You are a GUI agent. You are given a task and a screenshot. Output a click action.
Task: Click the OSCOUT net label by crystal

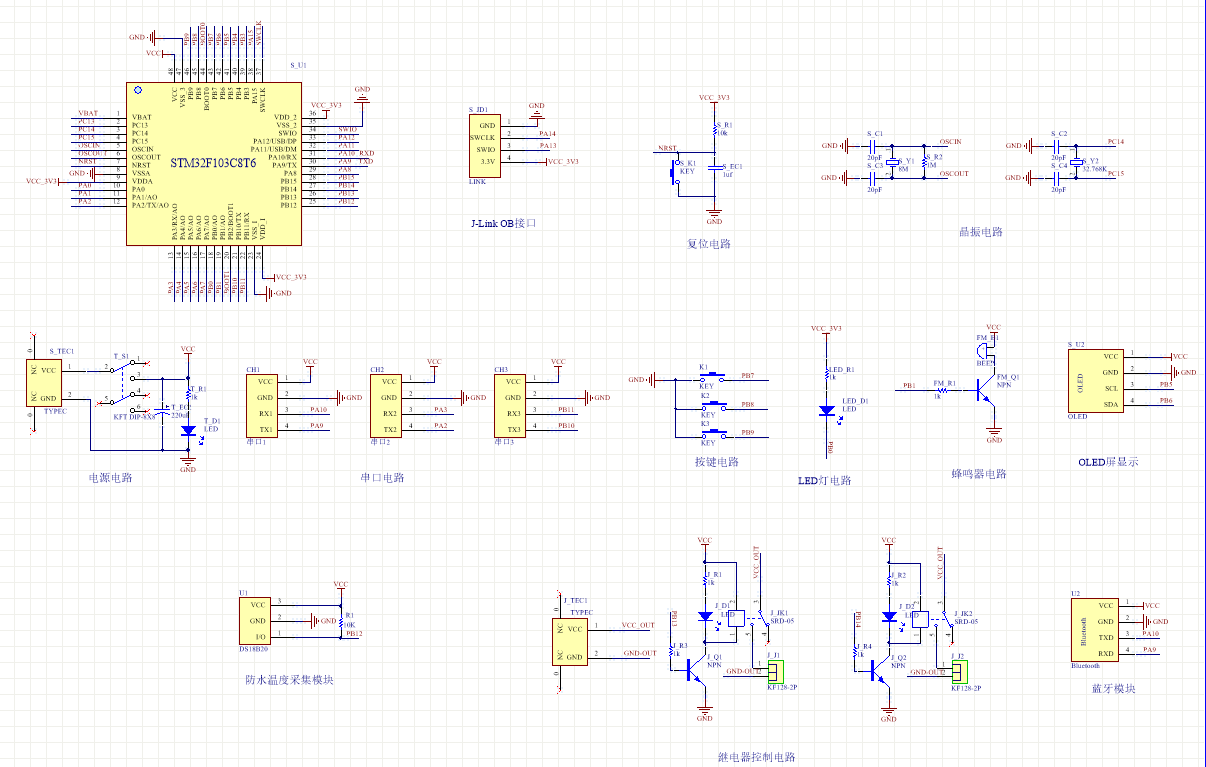point(954,174)
